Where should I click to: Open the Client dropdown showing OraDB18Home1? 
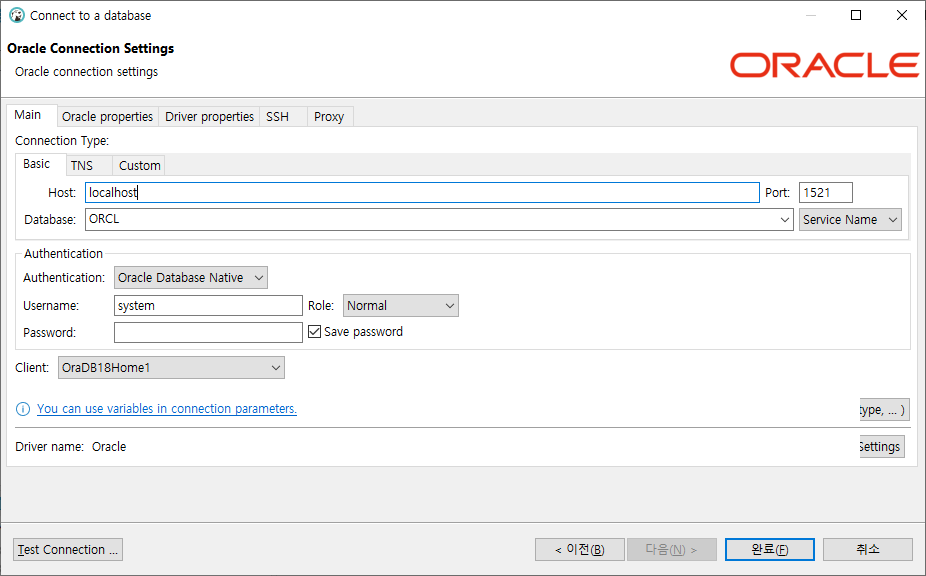pos(171,367)
